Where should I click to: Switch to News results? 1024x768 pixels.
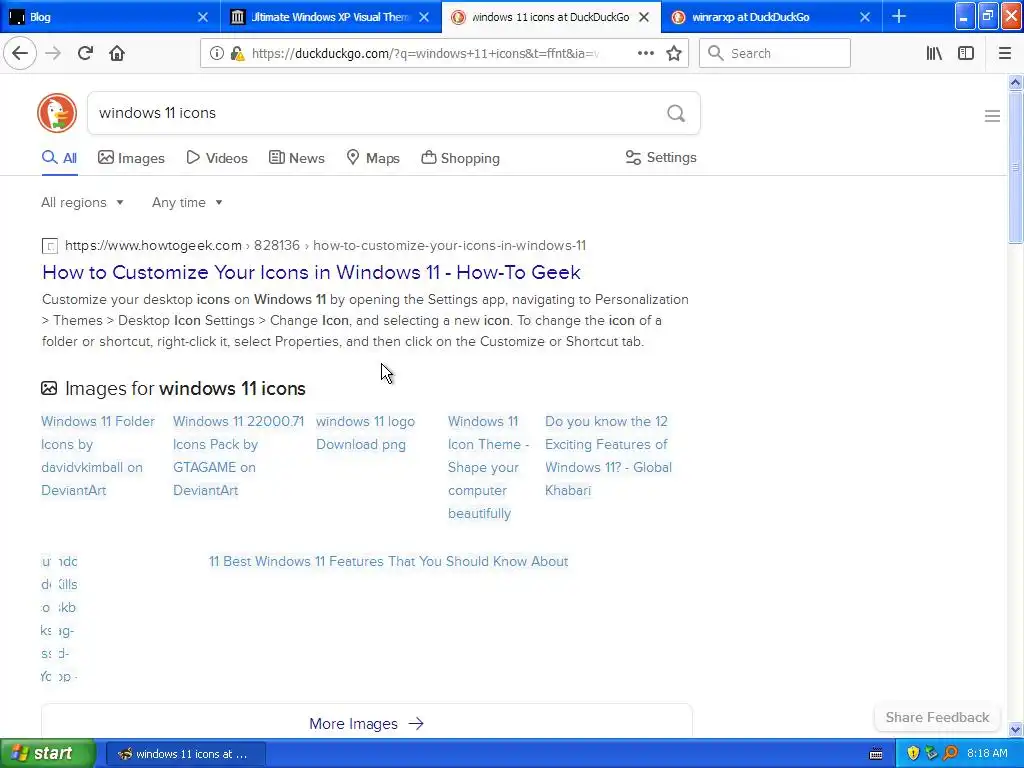coord(296,158)
